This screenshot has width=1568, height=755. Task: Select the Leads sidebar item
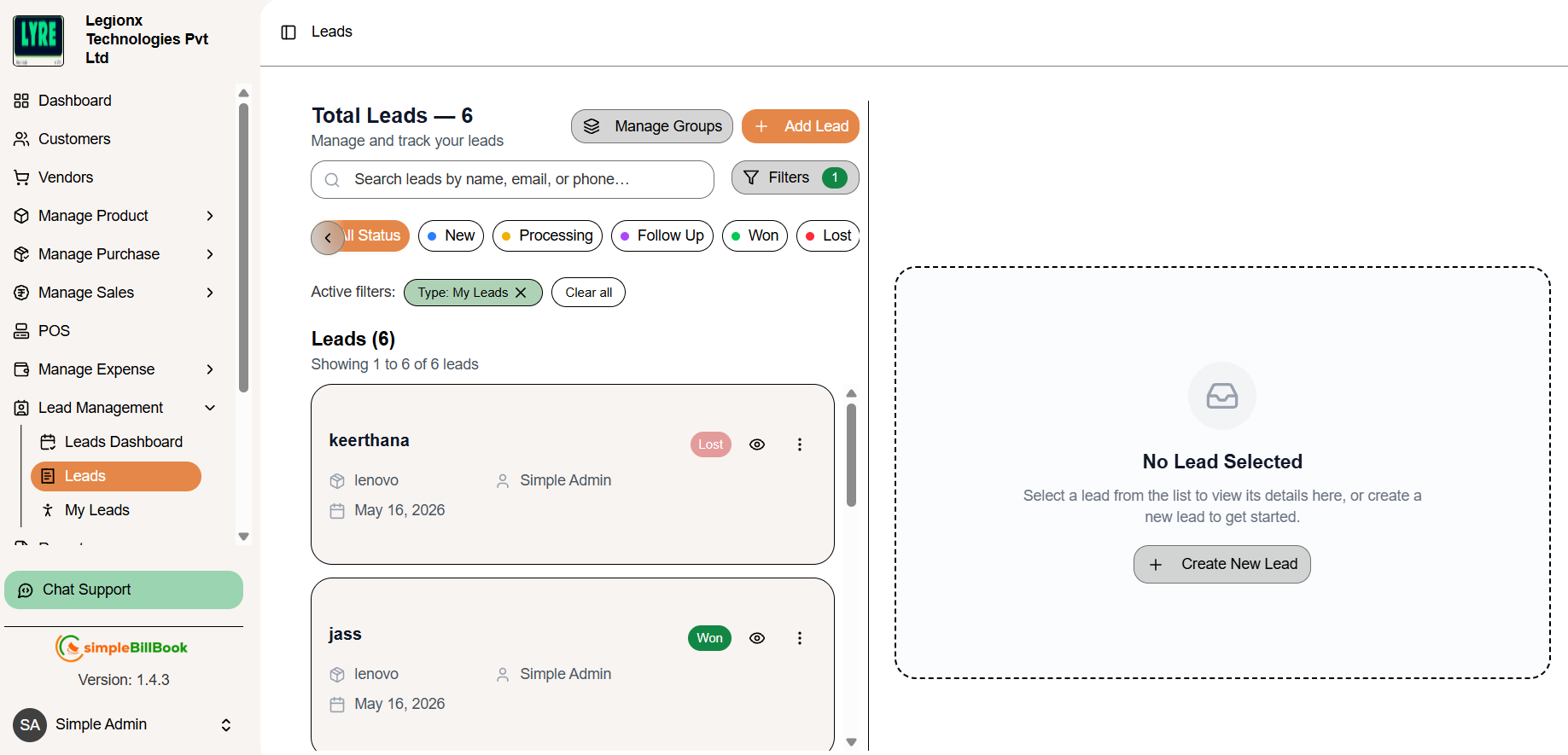[116, 476]
